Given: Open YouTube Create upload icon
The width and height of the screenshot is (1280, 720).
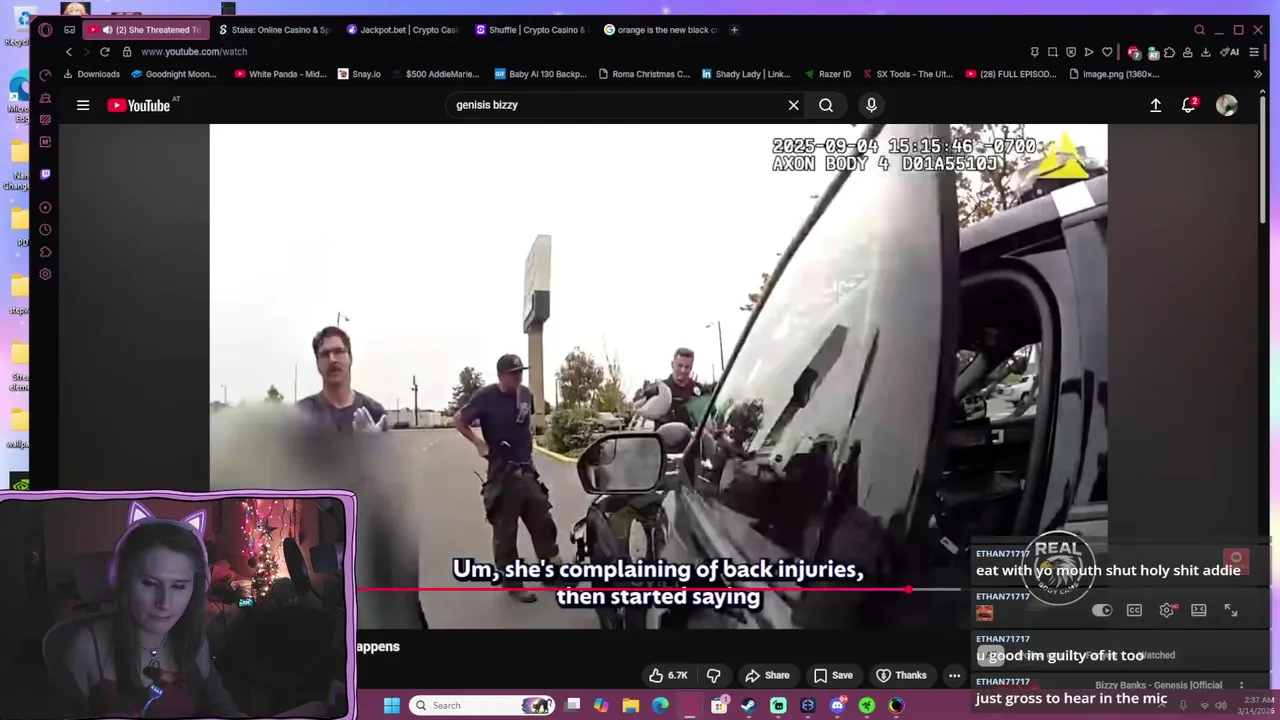Looking at the screenshot, I should click(1155, 105).
